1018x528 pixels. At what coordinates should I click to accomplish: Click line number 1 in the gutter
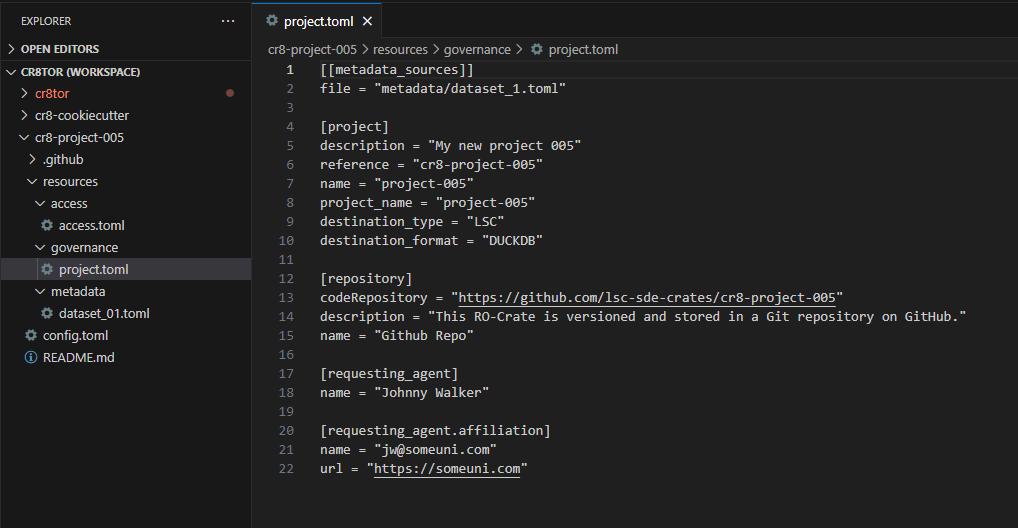click(290, 69)
